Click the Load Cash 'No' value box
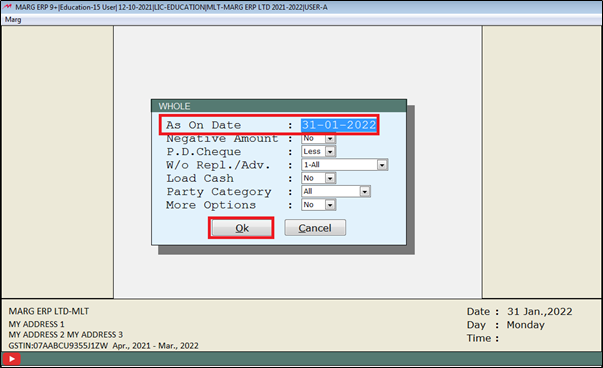603x368 pixels. point(318,178)
